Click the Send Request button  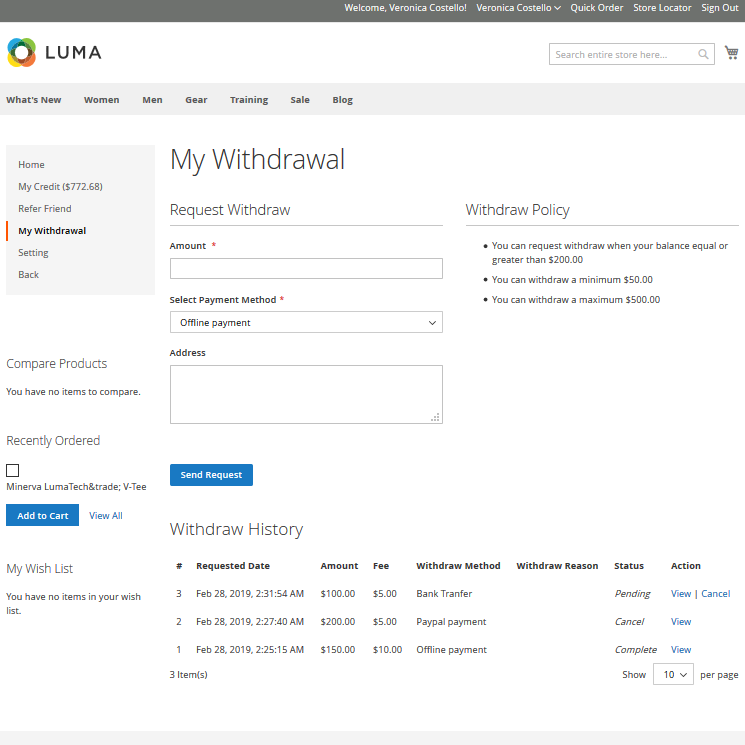tap(211, 475)
